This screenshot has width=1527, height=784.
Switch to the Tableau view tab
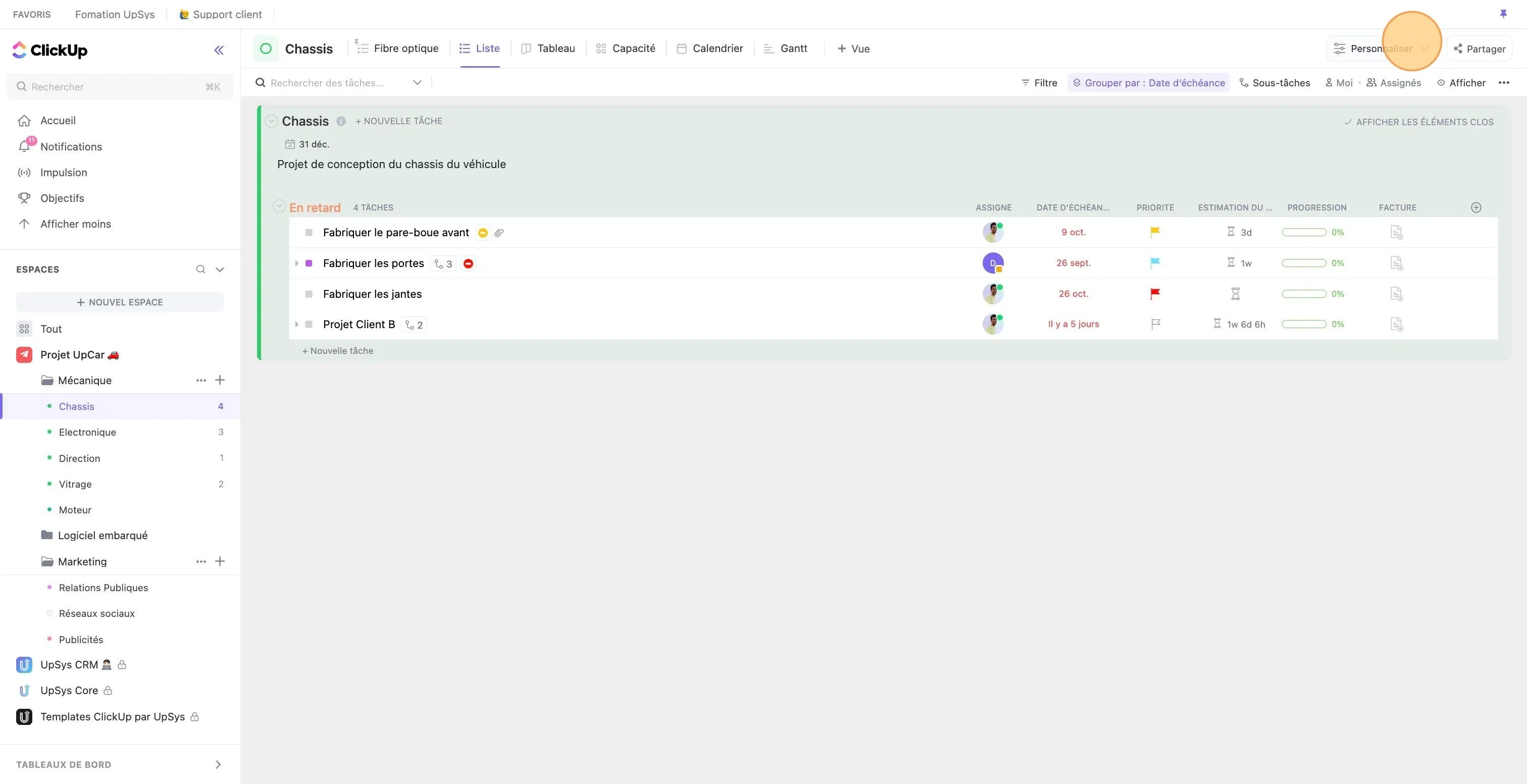[x=547, y=48]
